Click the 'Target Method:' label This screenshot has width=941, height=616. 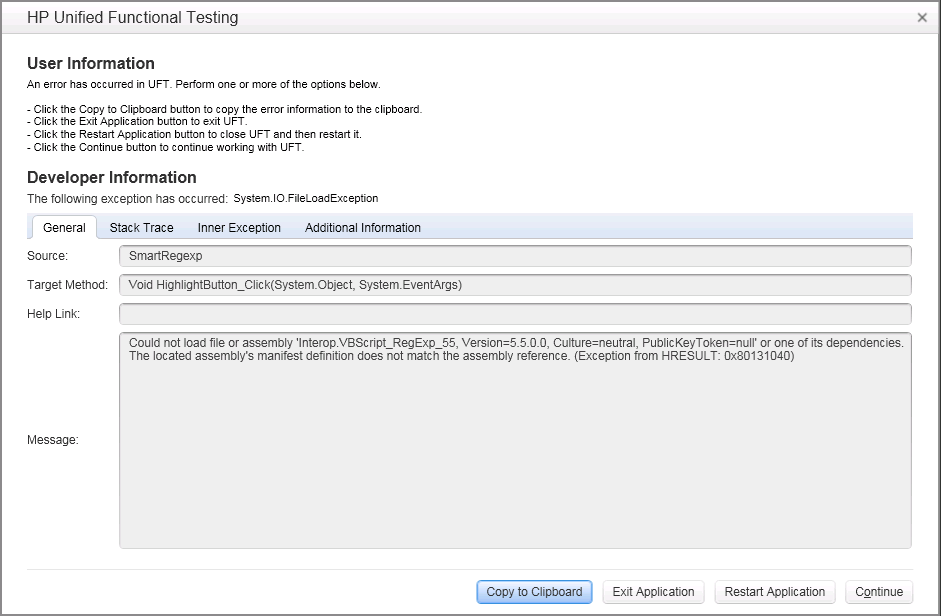67,285
